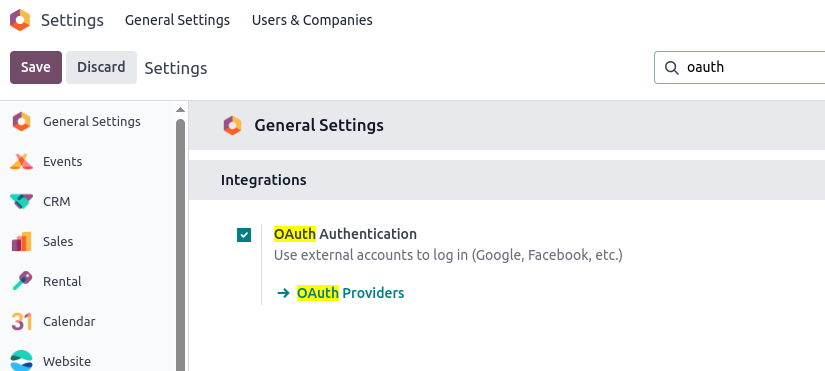Choose the Rental key icon
Screen dimensions: 825x371
point(22,282)
